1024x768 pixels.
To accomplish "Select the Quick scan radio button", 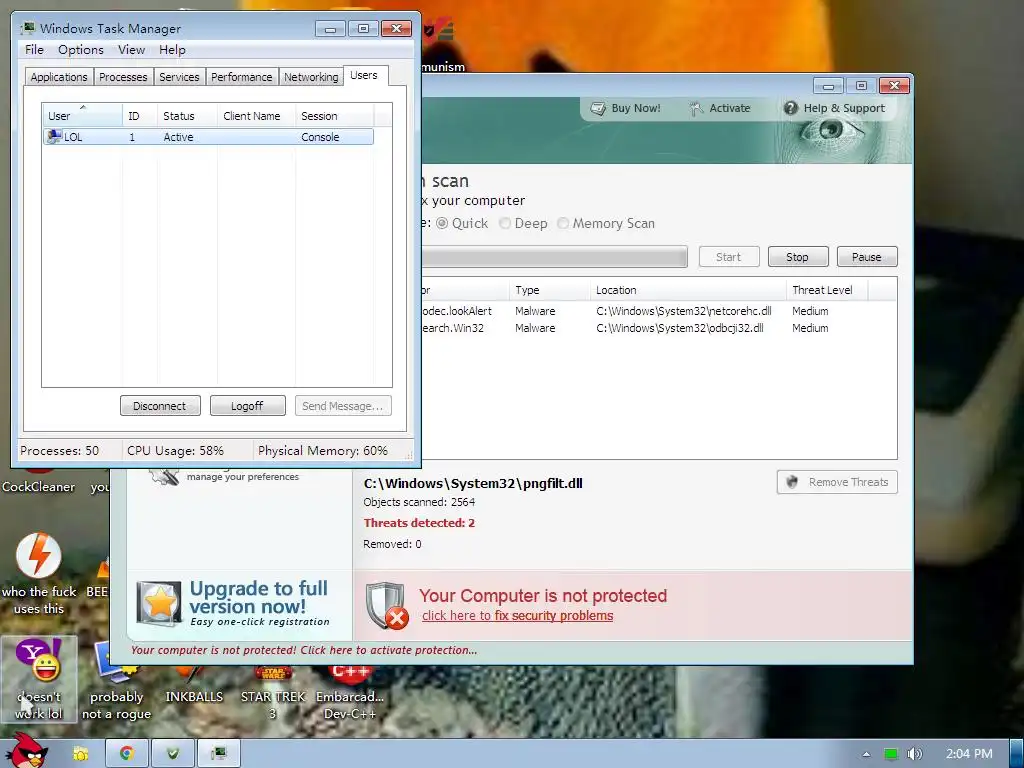I will pyautogui.click(x=442, y=223).
